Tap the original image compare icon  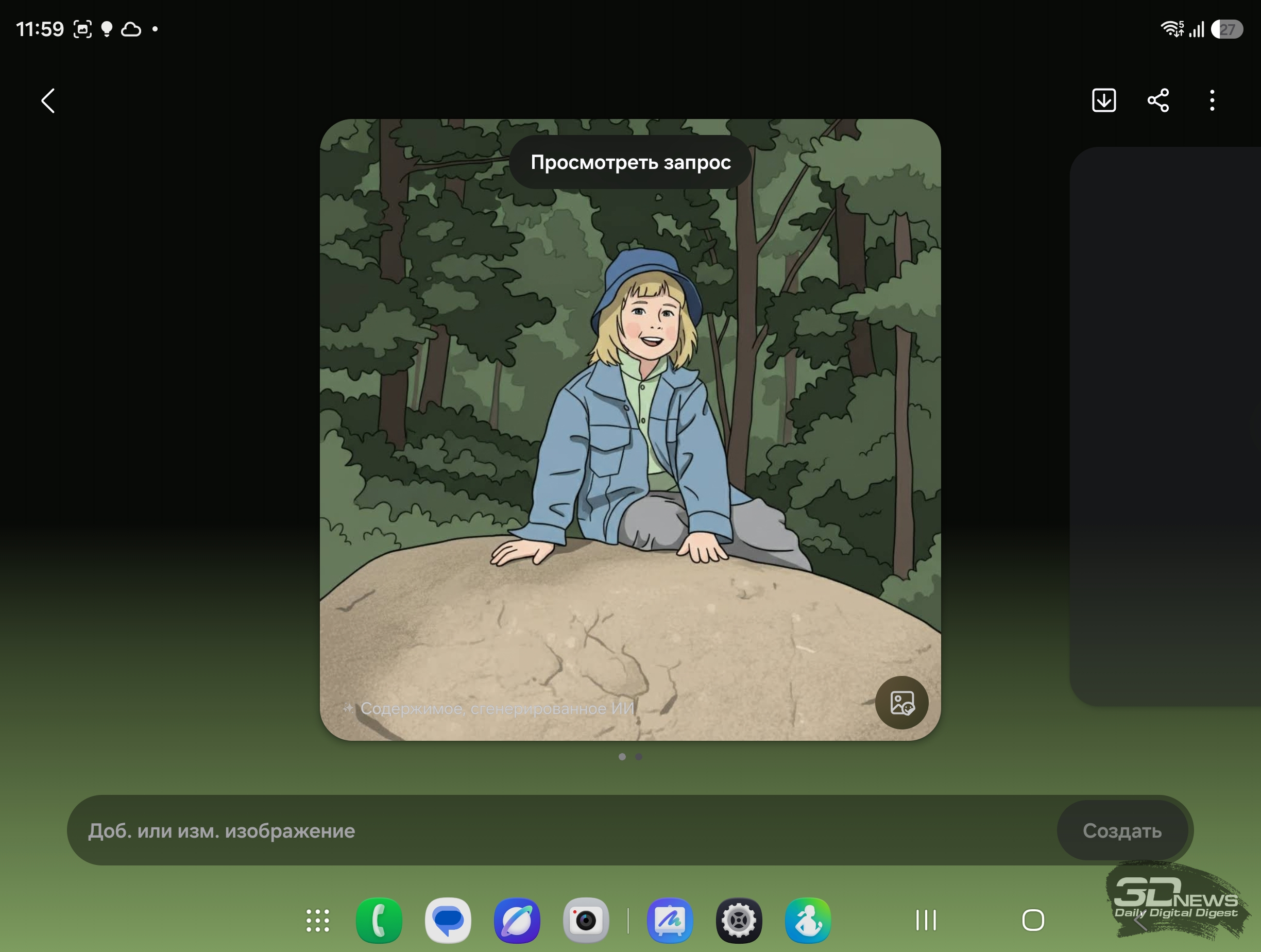pyautogui.click(x=902, y=703)
